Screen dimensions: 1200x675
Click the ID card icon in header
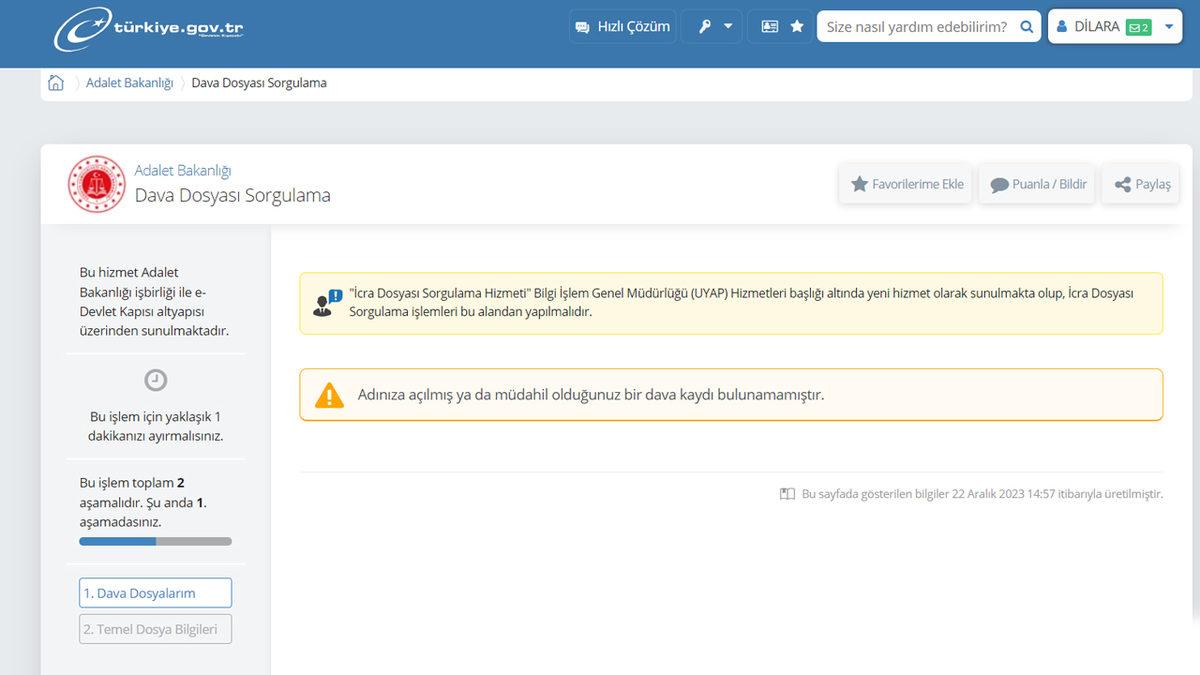click(769, 27)
